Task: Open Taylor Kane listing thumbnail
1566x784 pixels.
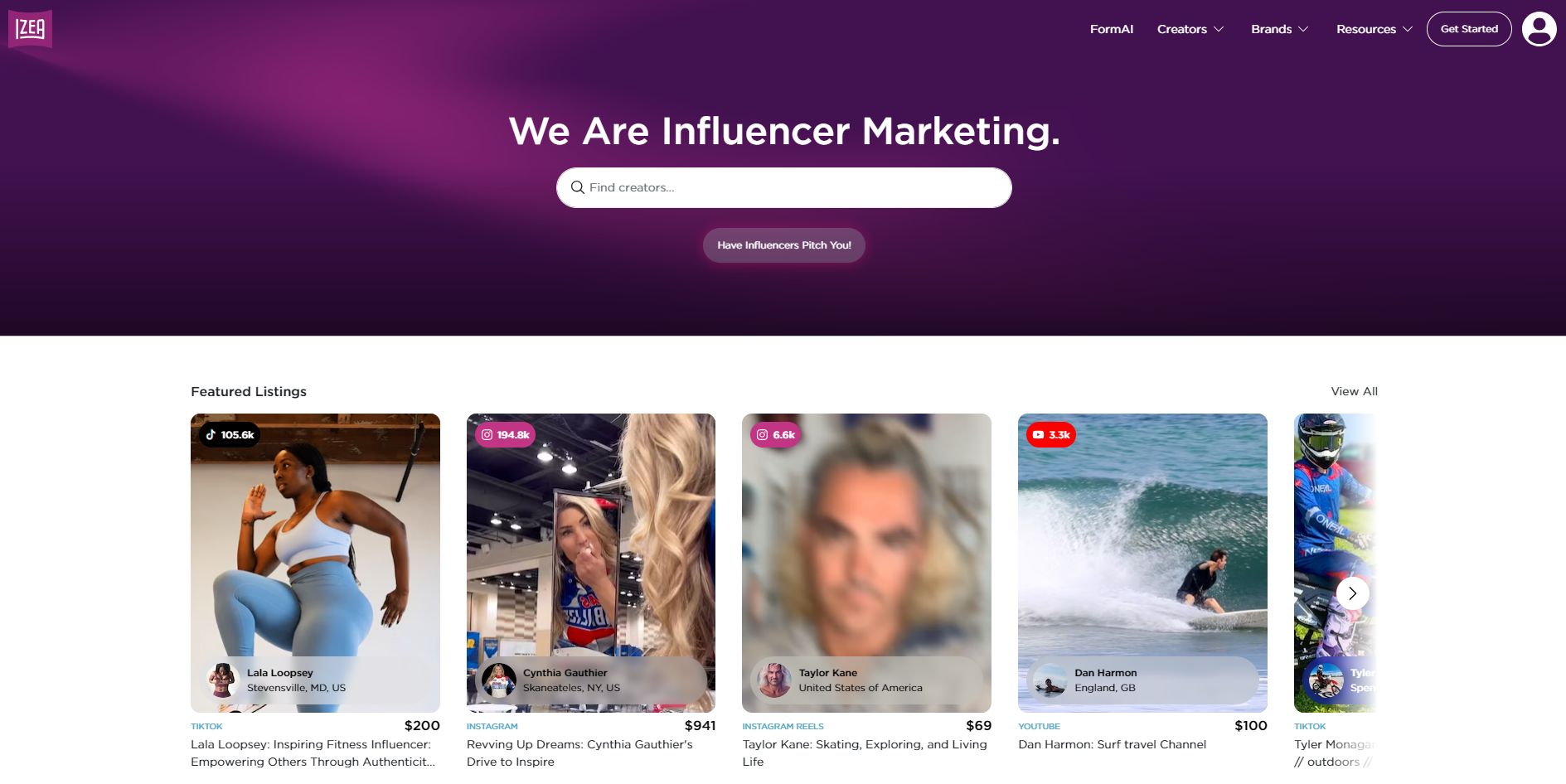Action: pyautogui.click(x=866, y=563)
